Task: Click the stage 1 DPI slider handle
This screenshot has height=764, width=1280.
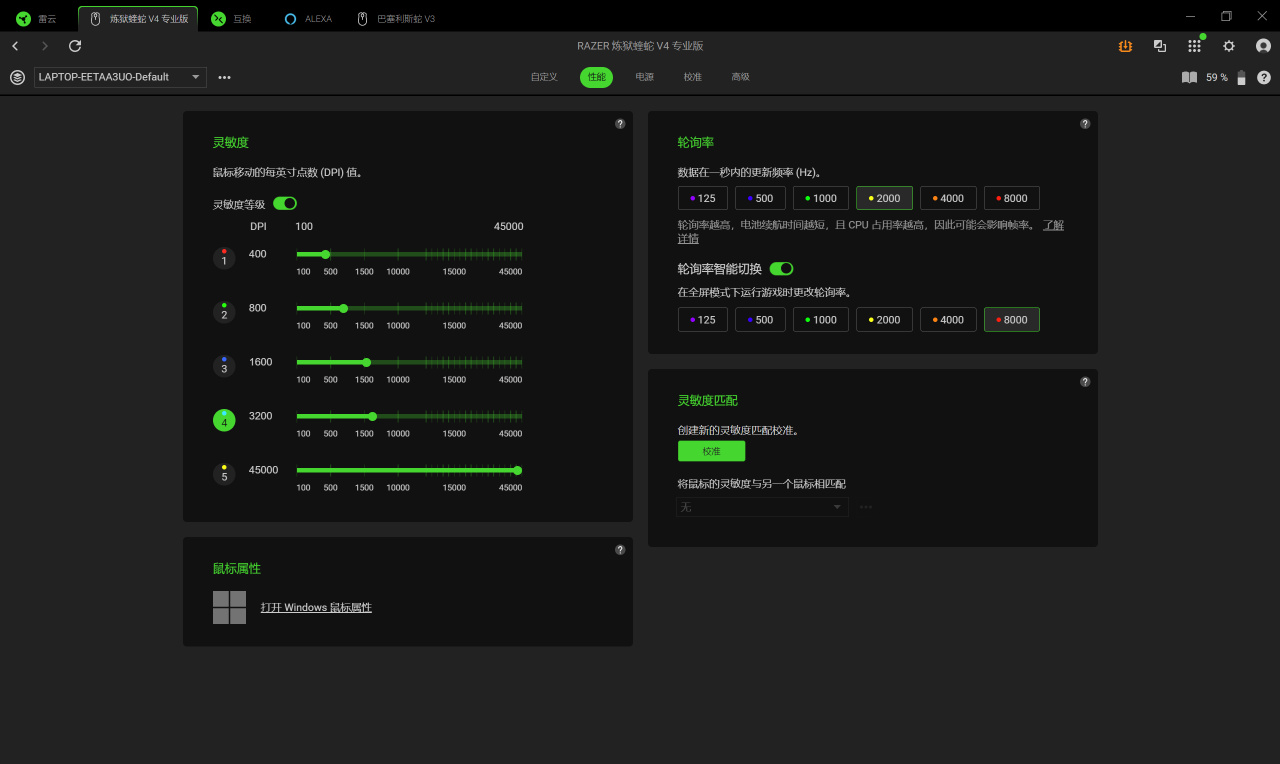Action: point(325,254)
